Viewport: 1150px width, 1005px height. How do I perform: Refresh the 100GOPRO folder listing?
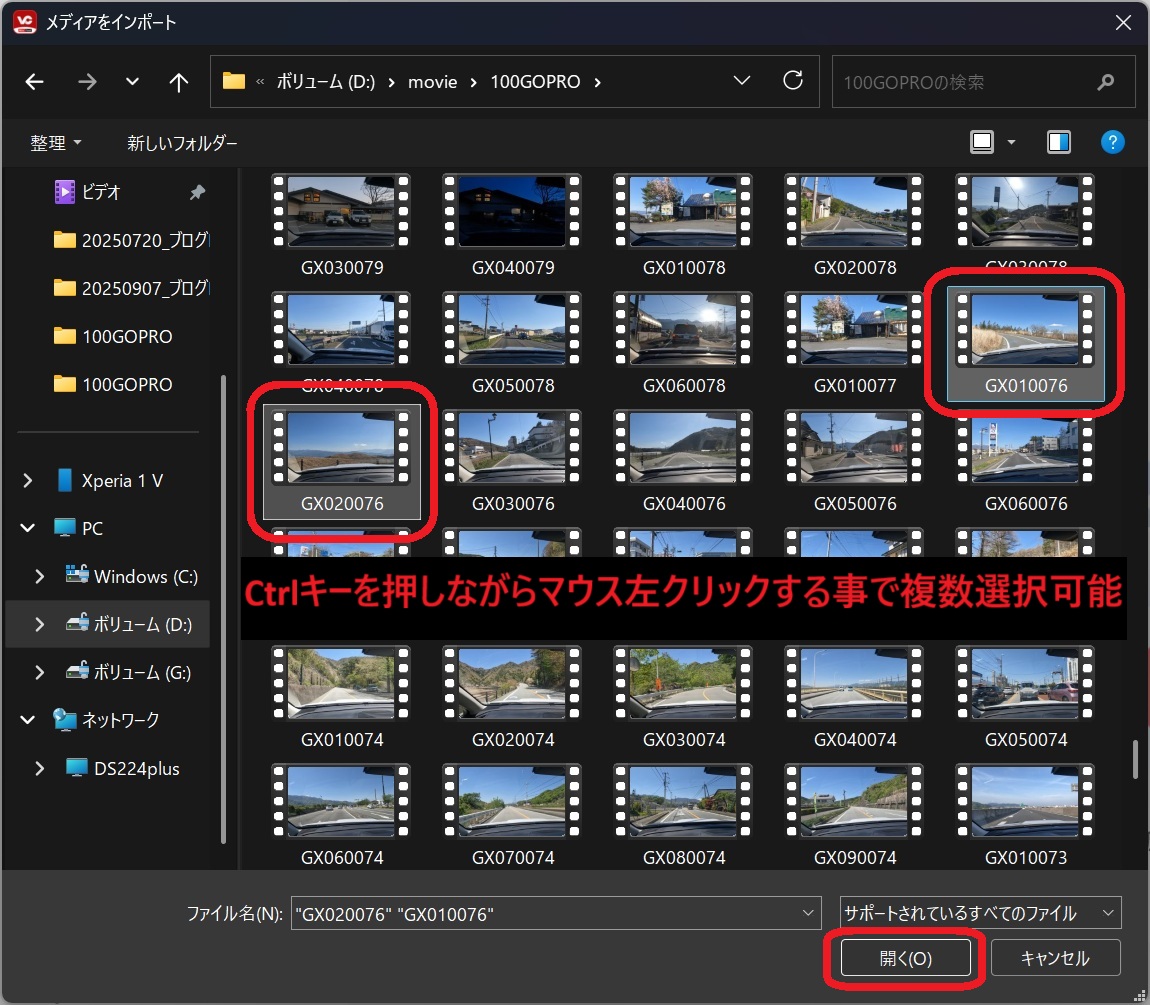(793, 81)
